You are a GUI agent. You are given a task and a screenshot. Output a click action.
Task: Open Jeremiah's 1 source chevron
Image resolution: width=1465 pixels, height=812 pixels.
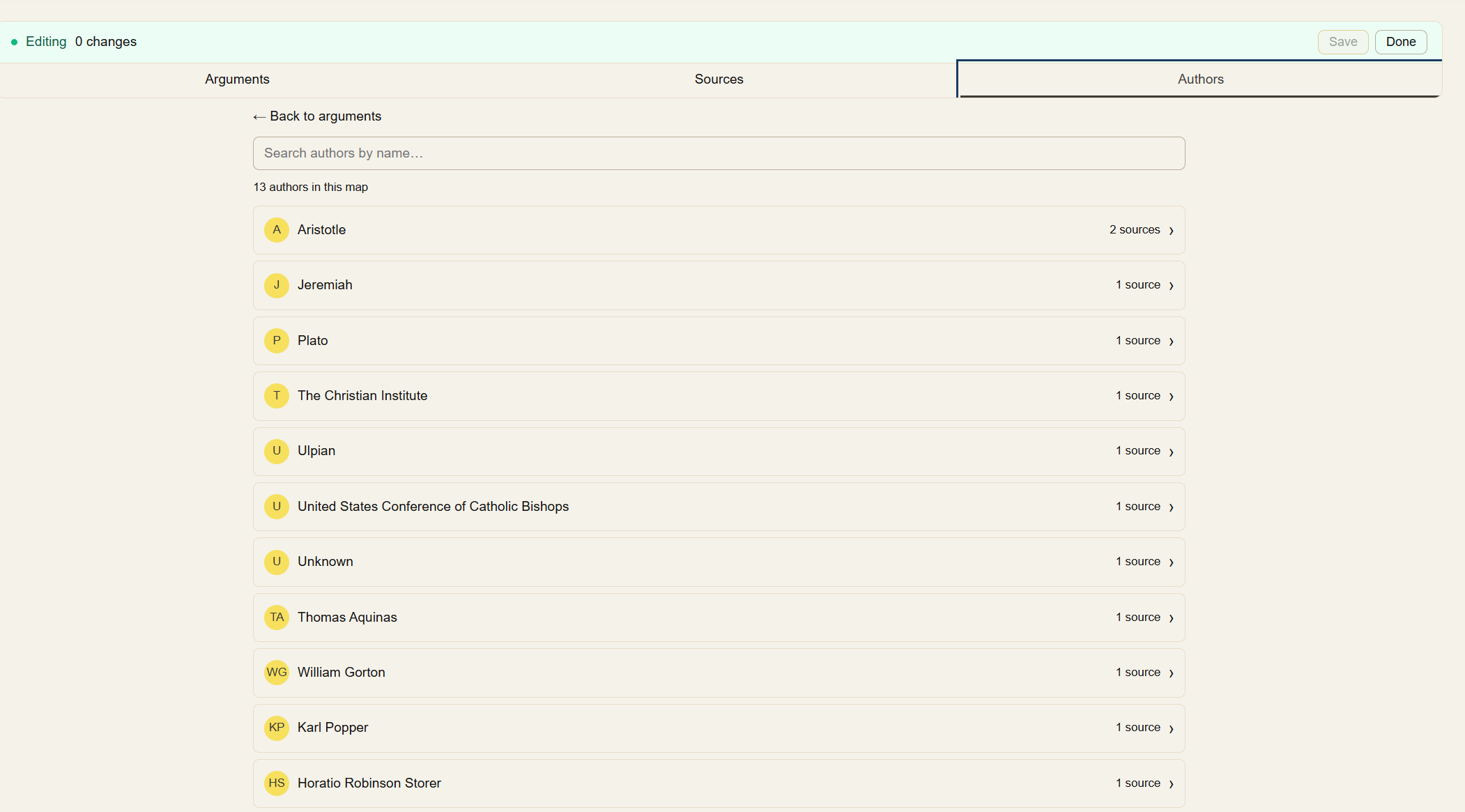pyautogui.click(x=1172, y=285)
